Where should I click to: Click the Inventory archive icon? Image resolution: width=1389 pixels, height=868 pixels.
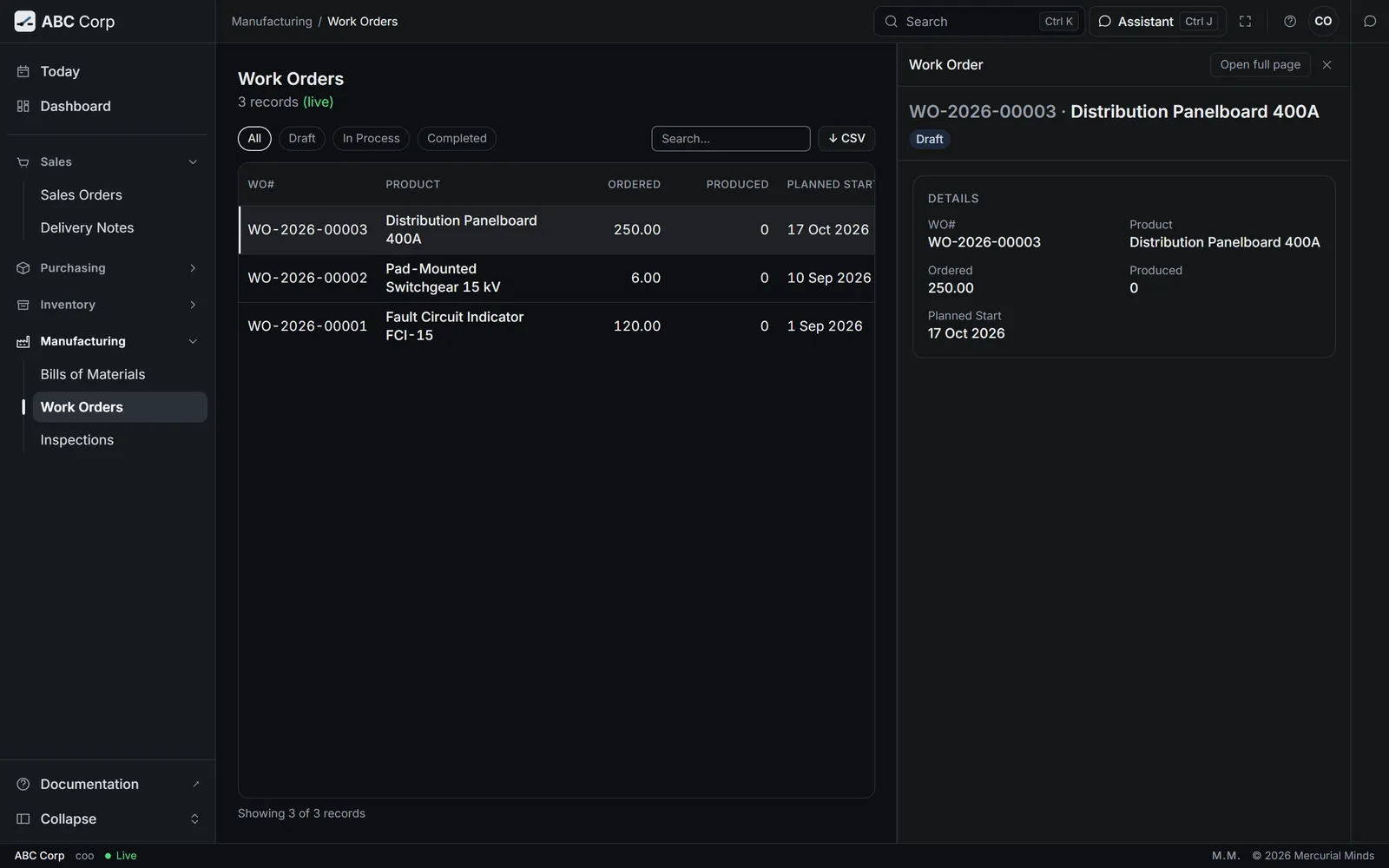pyautogui.click(x=23, y=305)
